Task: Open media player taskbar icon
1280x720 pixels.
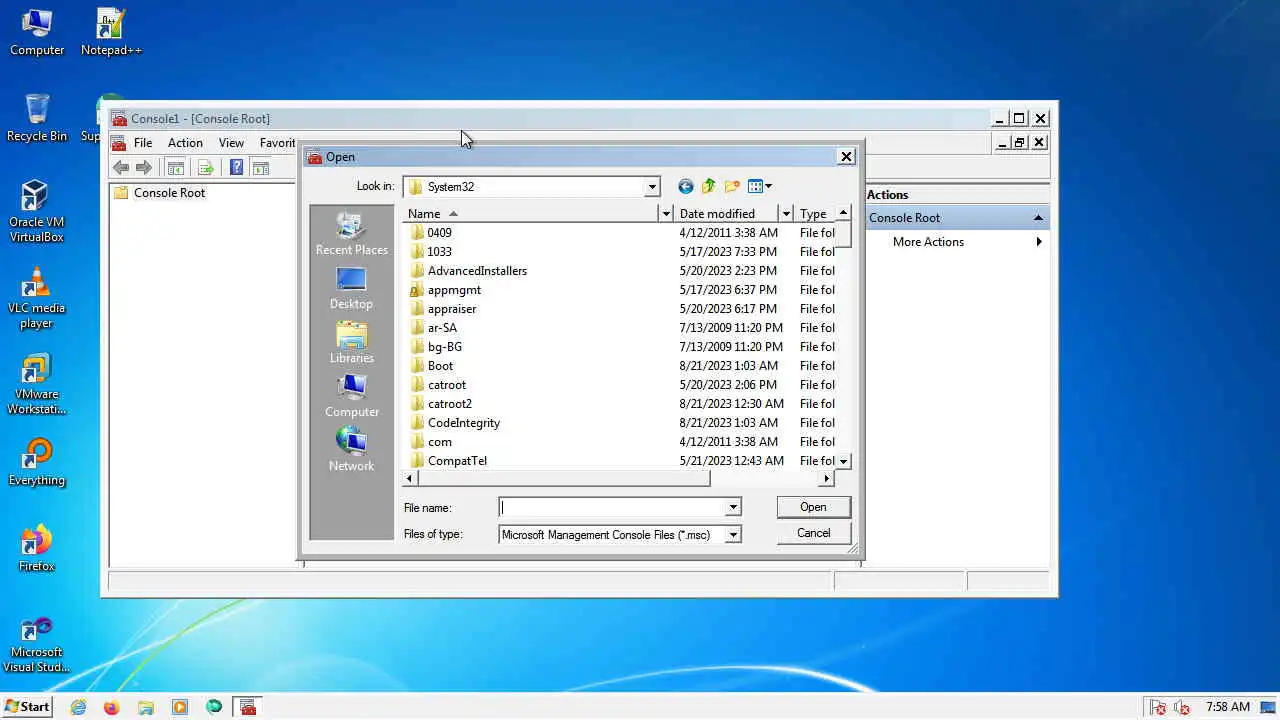Action: click(180, 707)
